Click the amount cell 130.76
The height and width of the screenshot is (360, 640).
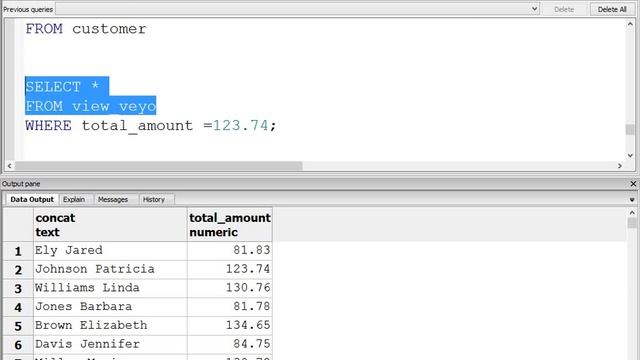[230, 288]
